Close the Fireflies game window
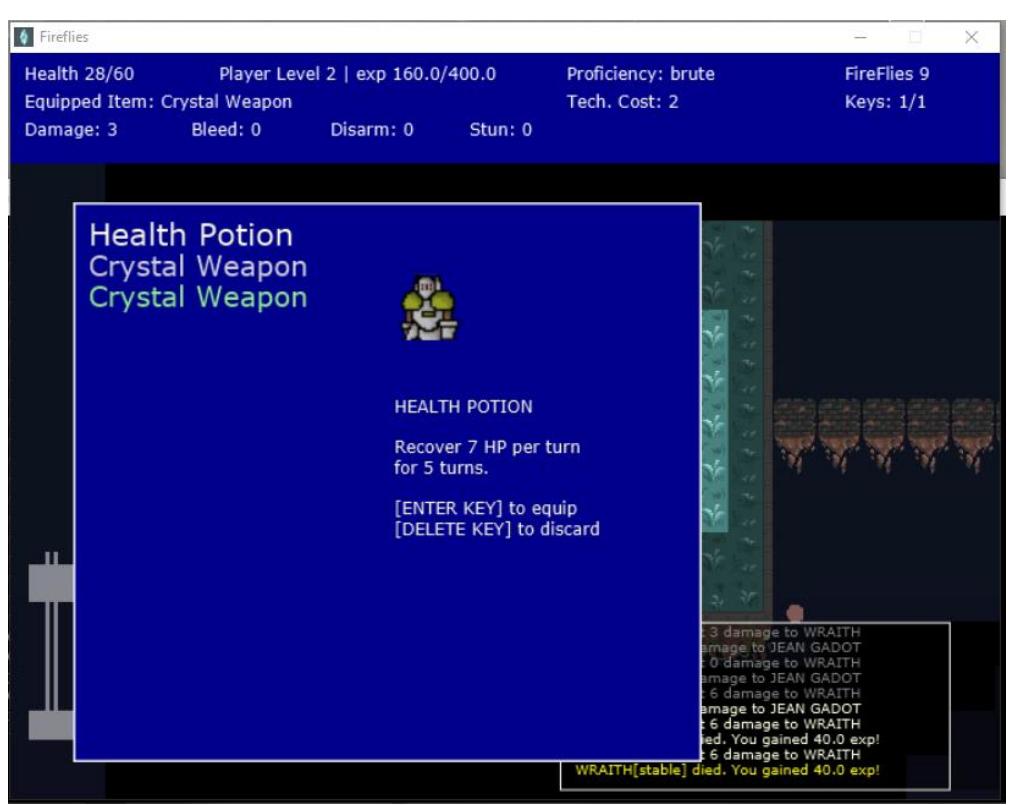The height and width of the screenshot is (805, 1026). point(971,37)
